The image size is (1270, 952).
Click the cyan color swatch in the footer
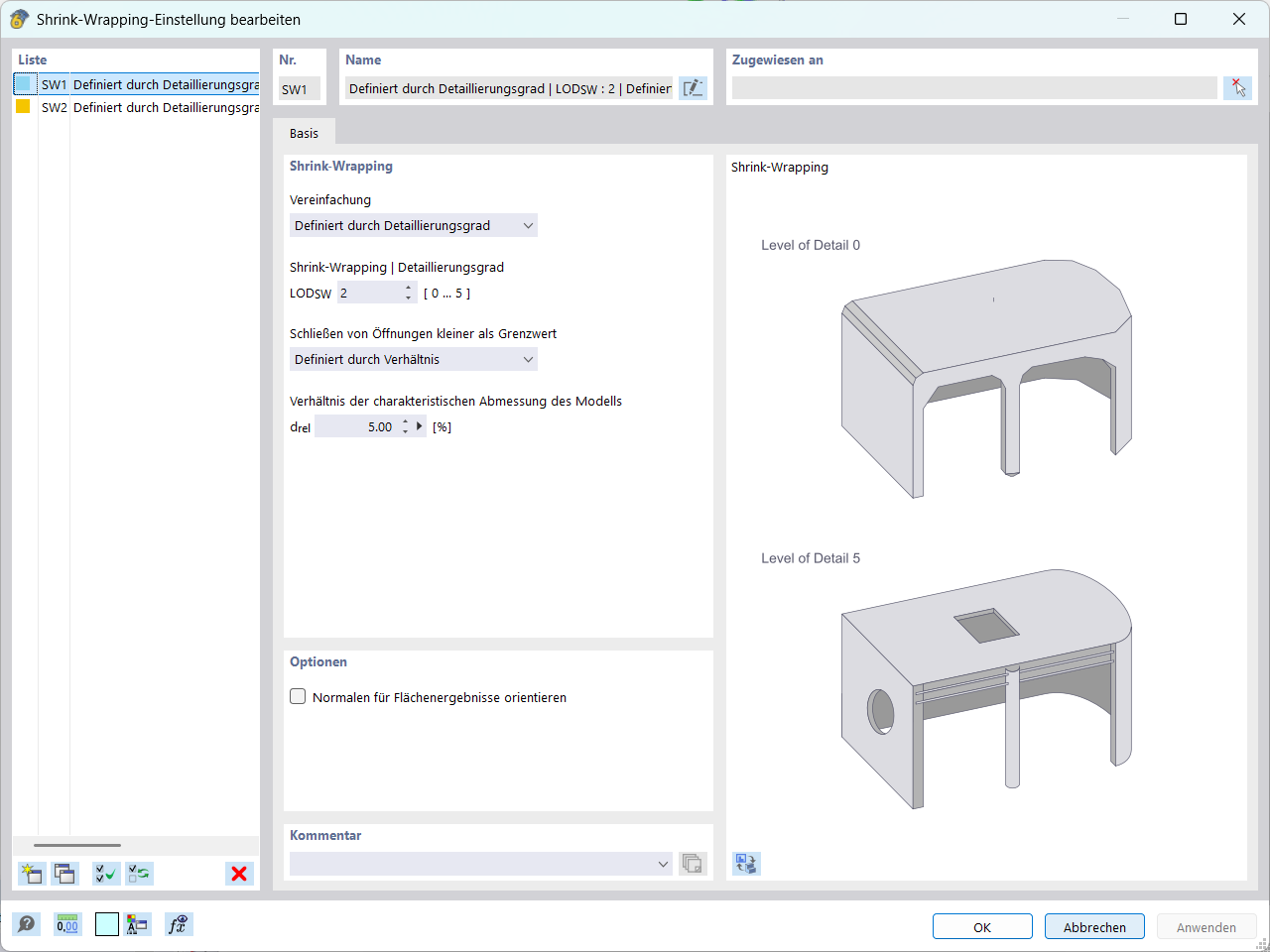click(x=105, y=924)
